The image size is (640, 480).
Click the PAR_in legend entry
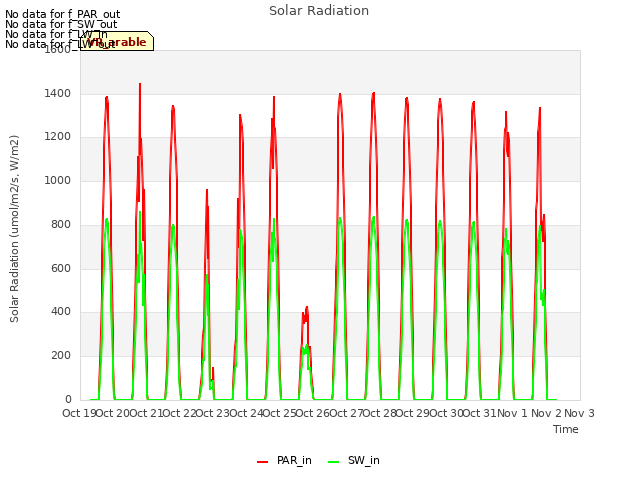pyautogui.click(x=284, y=460)
